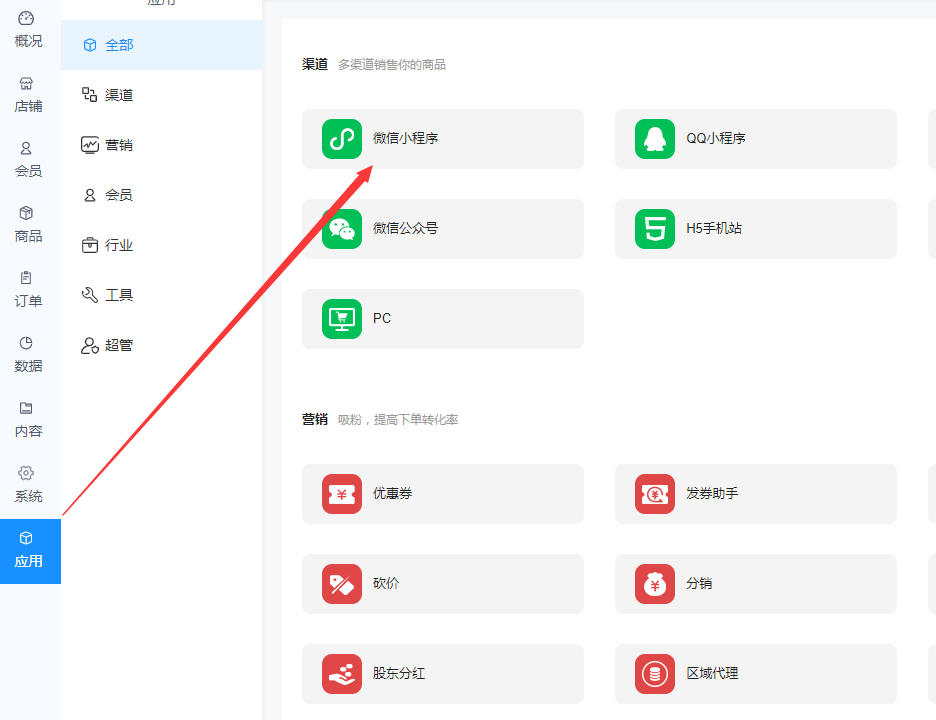
Task: Click the 应用 cube icon in sidebar
Action: click(26, 538)
